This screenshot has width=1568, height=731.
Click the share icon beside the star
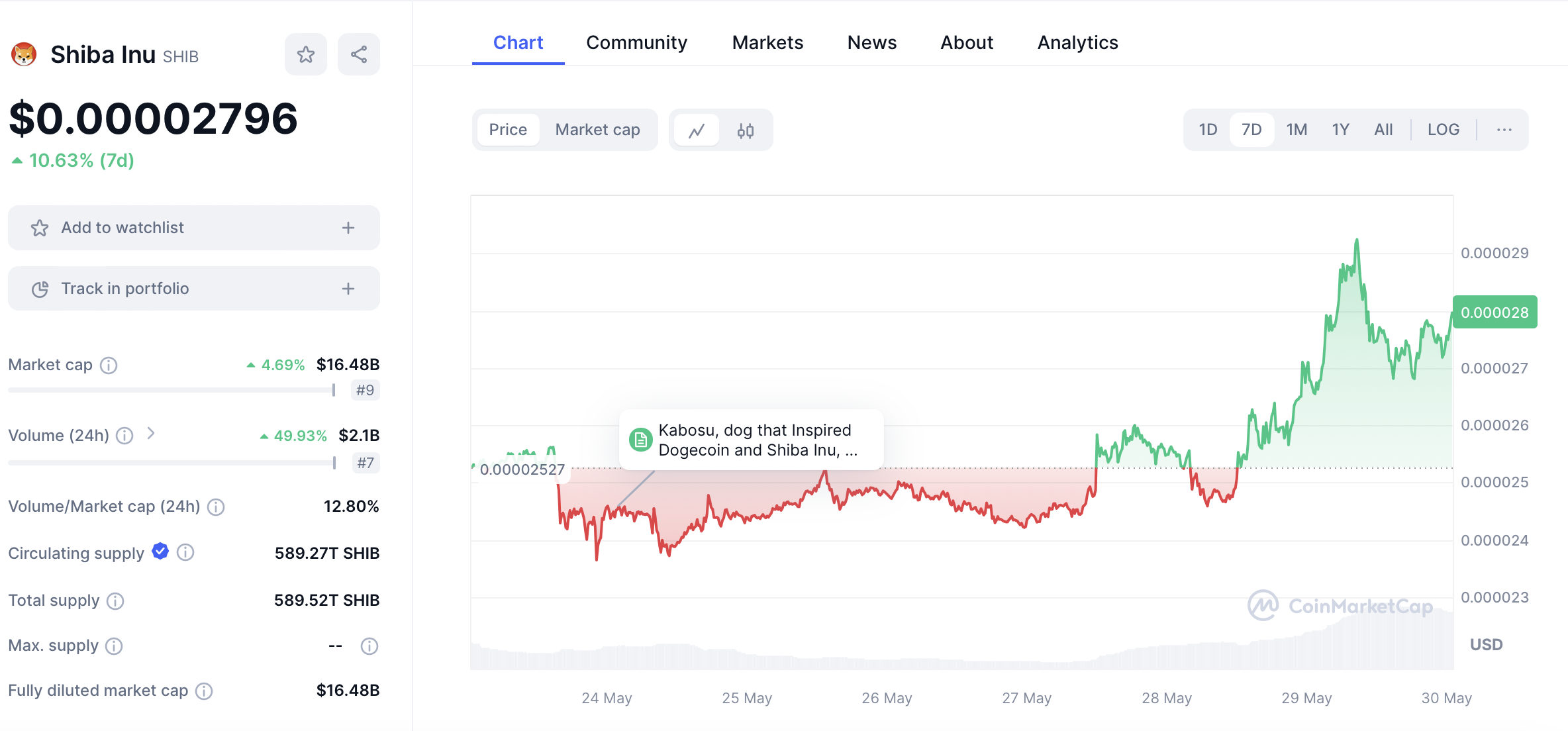click(x=358, y=54)
